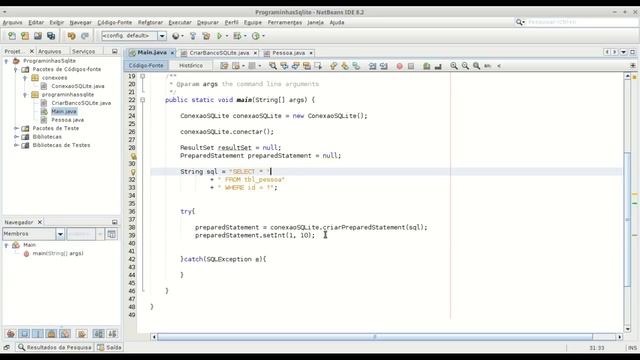The height and width of the screenshot is (360, 640).
Task: Toggle Show Fields filter in Navigator
Action: tap(24, 334)
